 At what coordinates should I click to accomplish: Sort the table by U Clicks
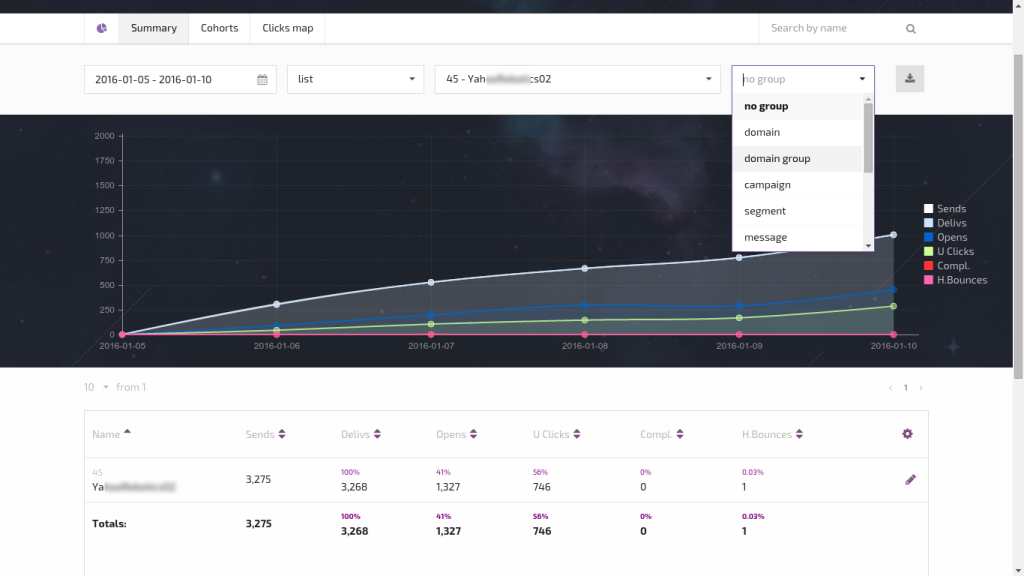(x=556, y=434)
